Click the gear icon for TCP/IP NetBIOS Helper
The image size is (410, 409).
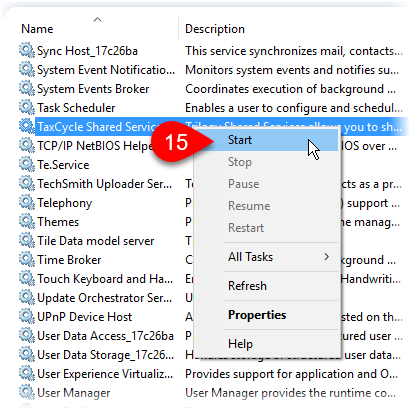point(27,145)
